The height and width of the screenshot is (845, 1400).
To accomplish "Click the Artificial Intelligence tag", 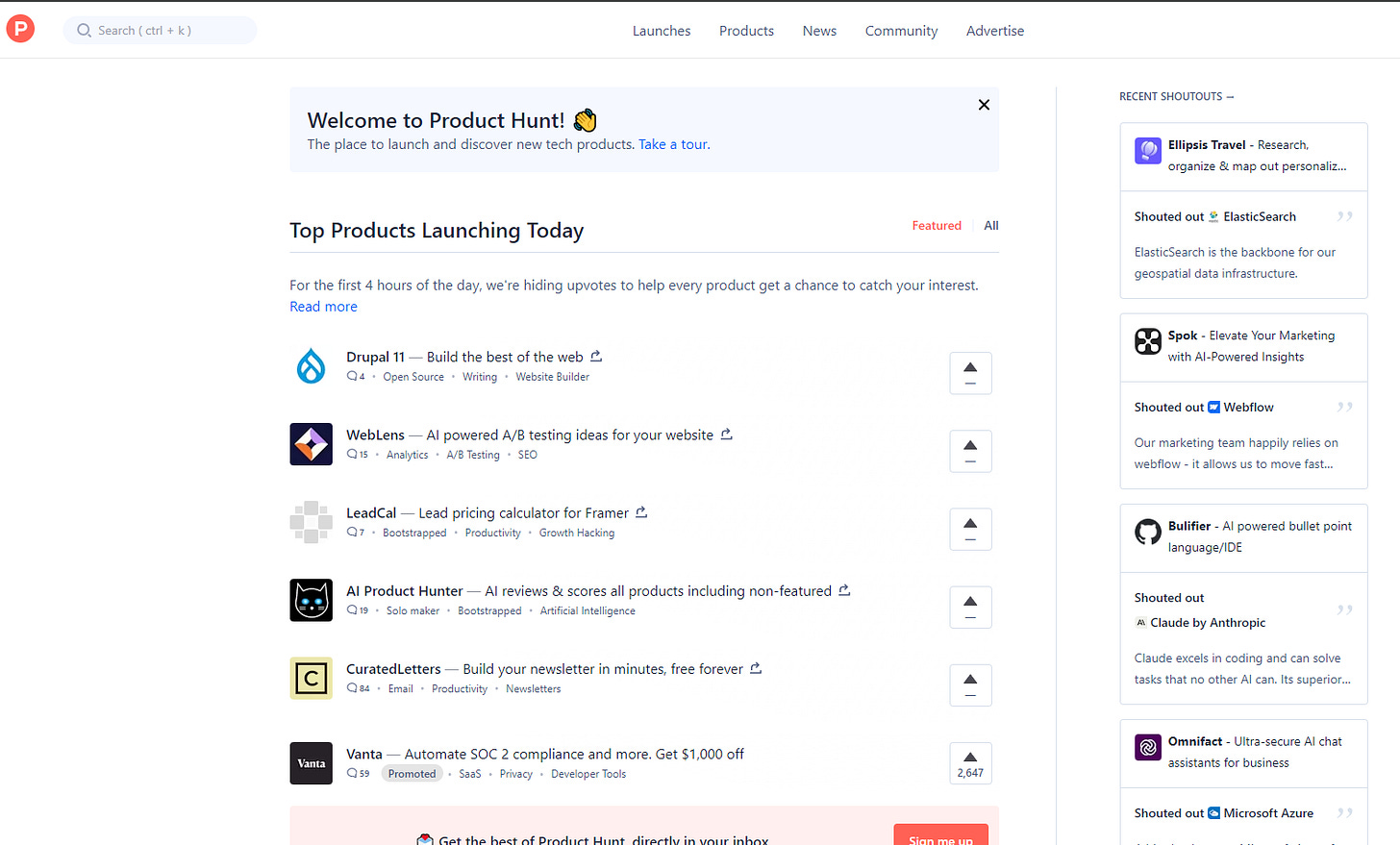I will tap(587, 610).
